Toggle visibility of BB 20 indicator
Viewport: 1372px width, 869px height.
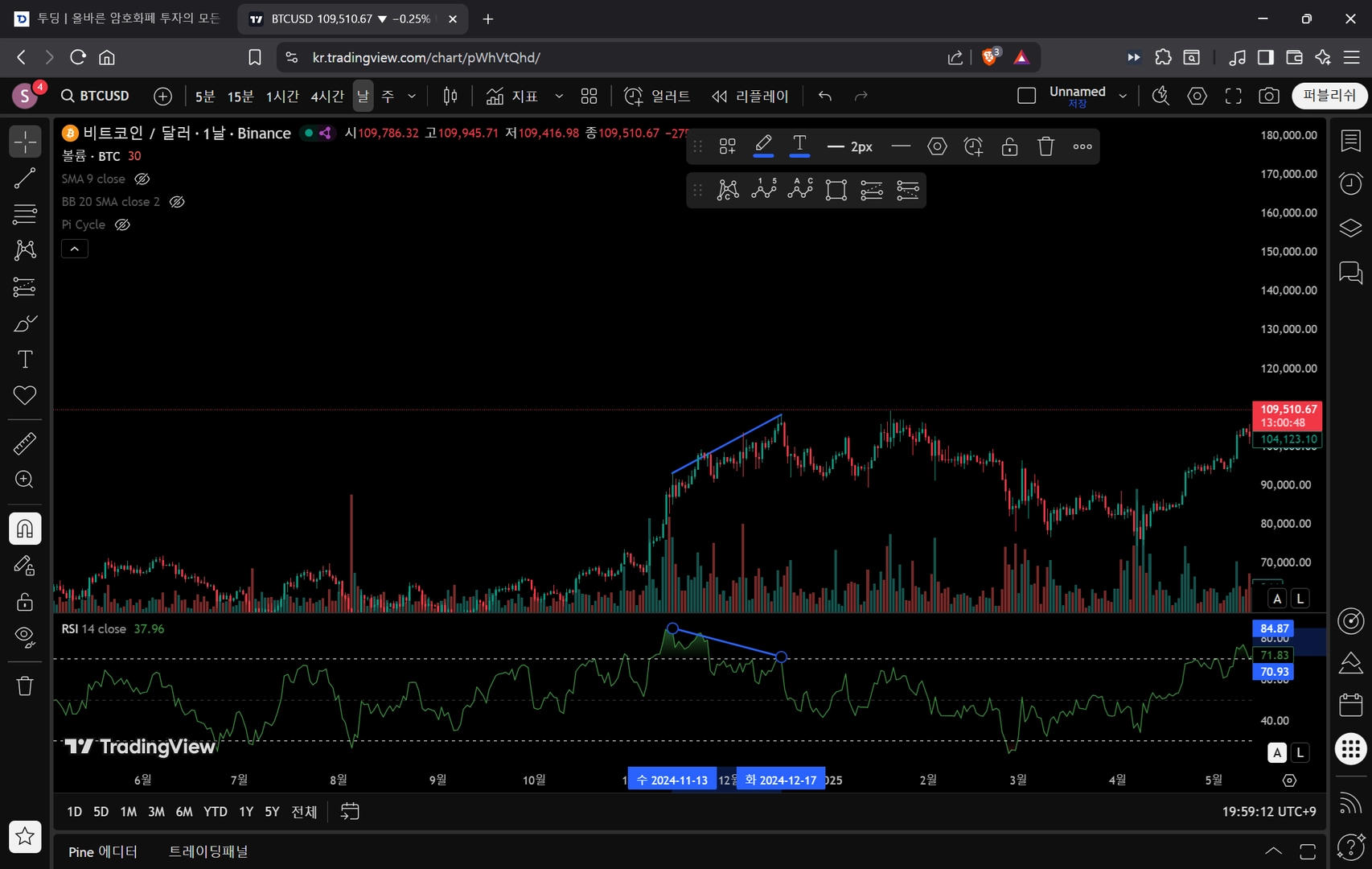[177, 202]
